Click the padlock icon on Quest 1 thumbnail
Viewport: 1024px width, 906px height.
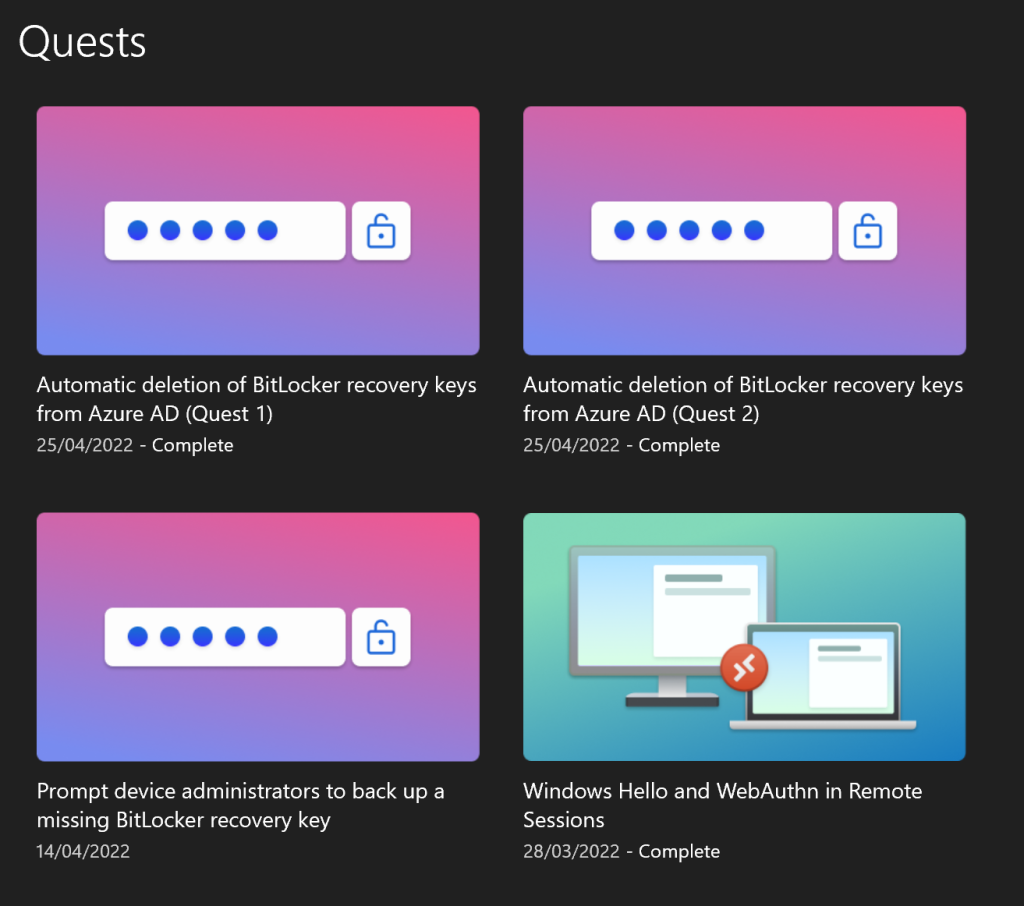381,231
